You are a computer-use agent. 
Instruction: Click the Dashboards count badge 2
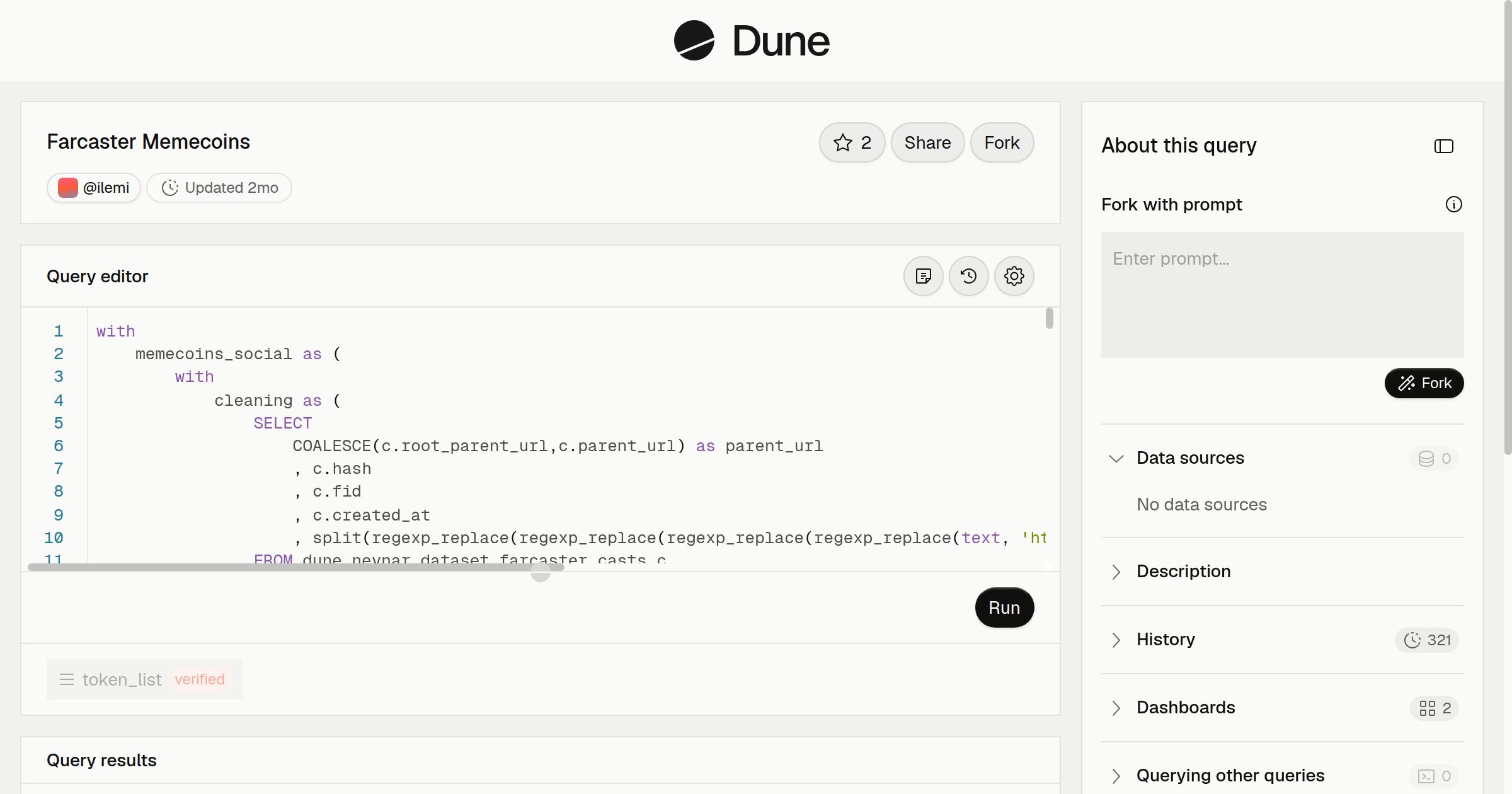coord(1435,708)
